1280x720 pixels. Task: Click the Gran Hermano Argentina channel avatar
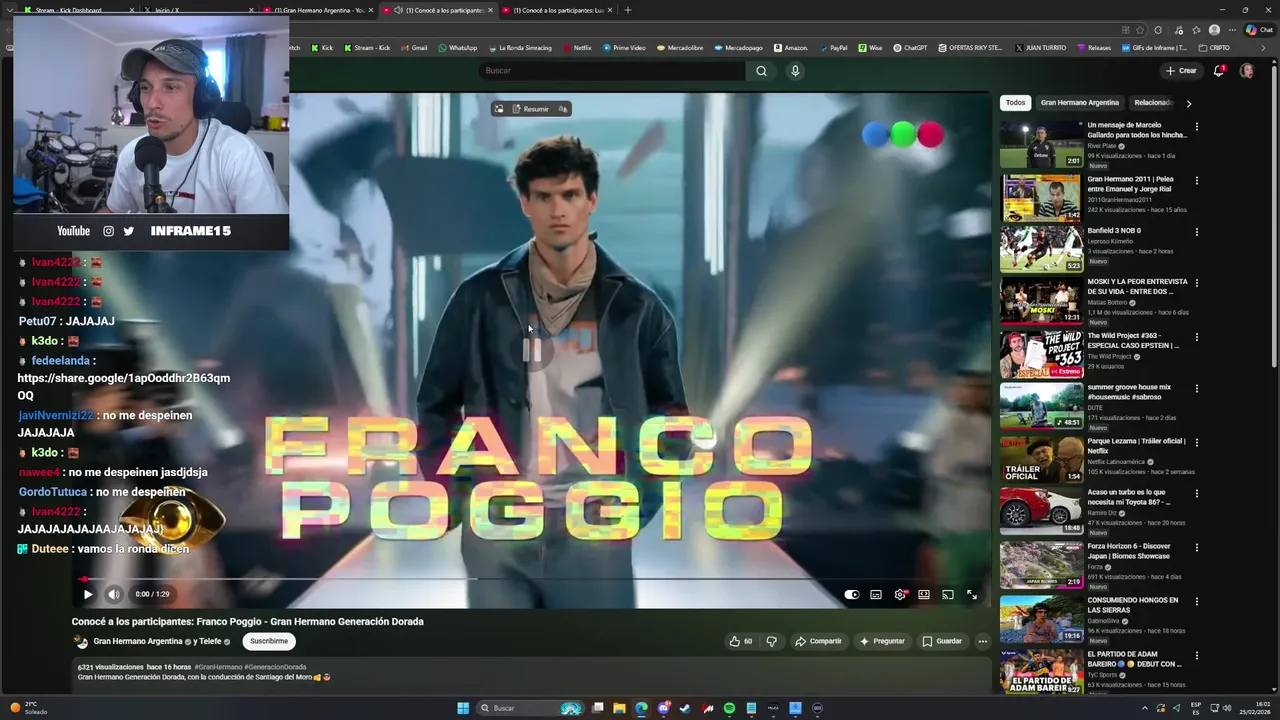tap(82, 642)
